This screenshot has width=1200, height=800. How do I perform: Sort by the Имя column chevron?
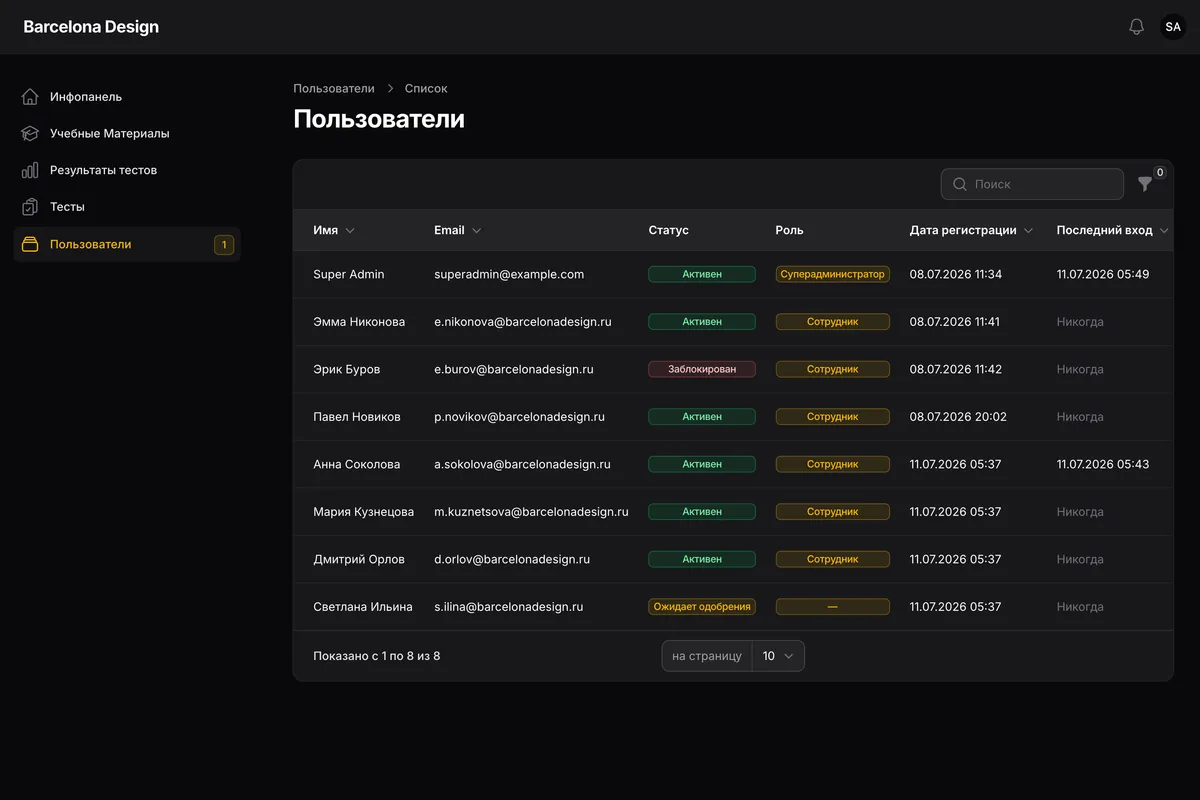pos(350,231)
